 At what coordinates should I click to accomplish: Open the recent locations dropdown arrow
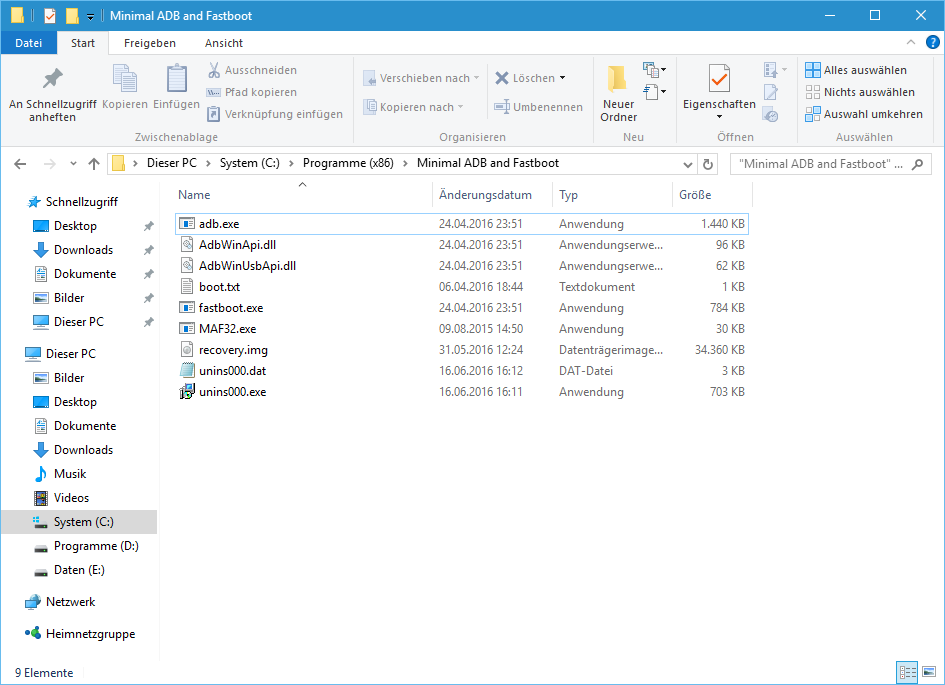(x=73, y=164)
